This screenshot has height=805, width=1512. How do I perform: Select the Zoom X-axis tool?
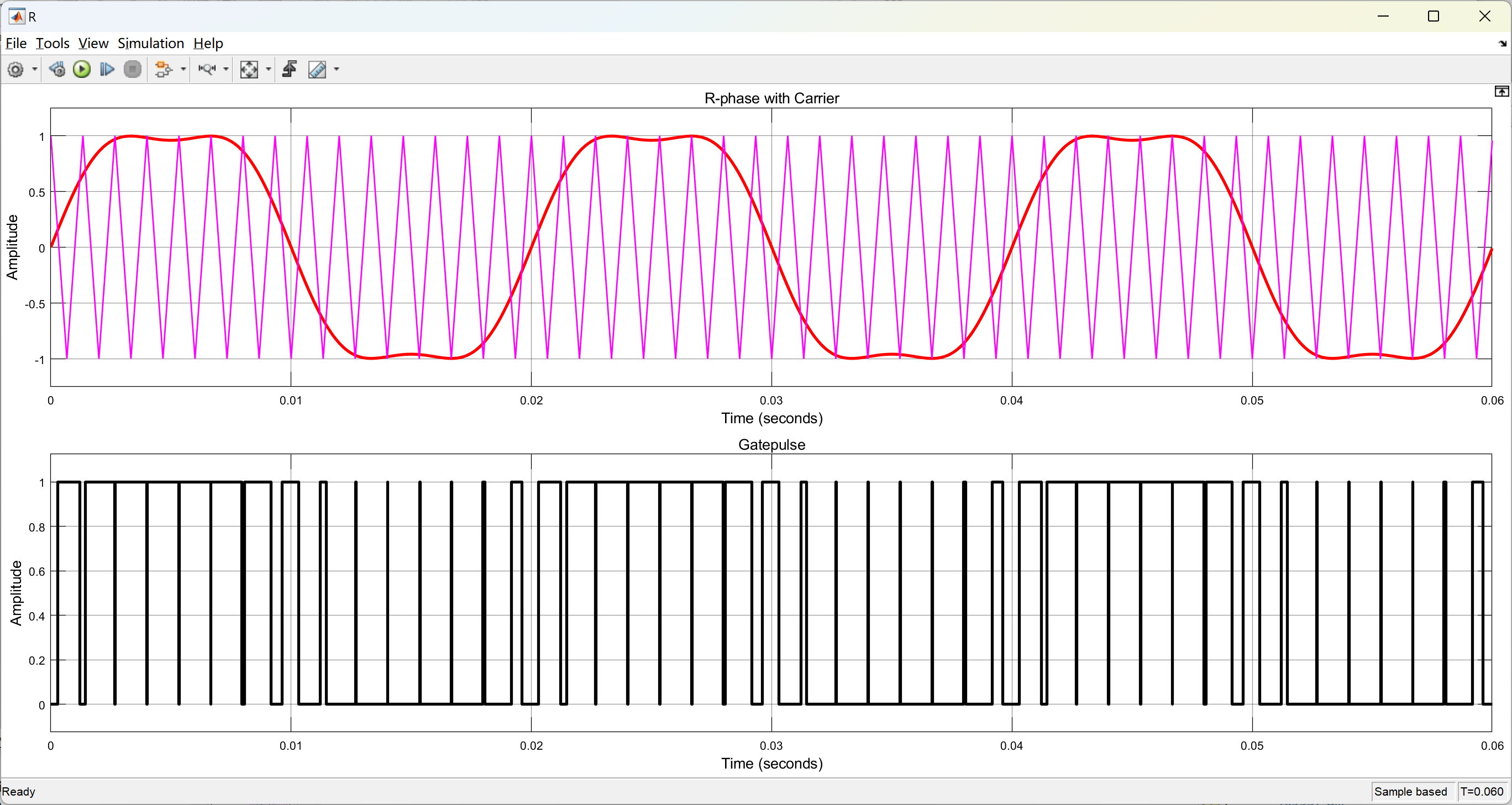(x=207, y=70)
